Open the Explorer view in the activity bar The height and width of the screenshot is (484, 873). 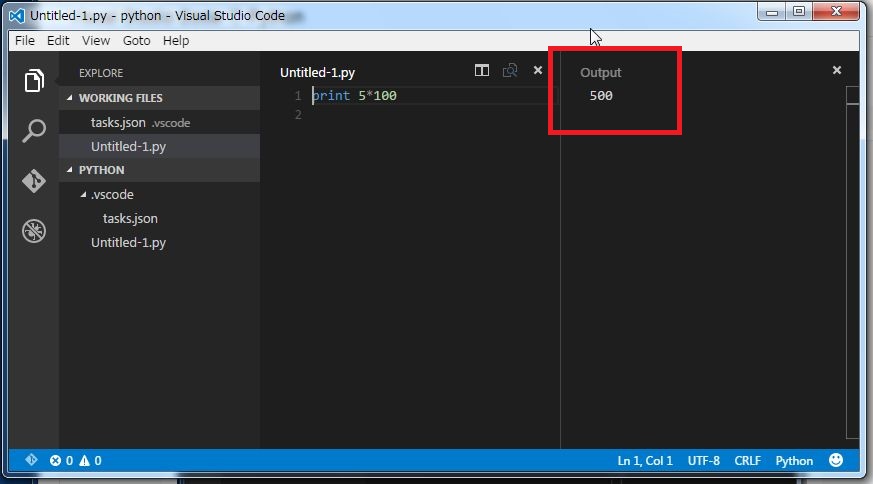click(x=34, y=81)
